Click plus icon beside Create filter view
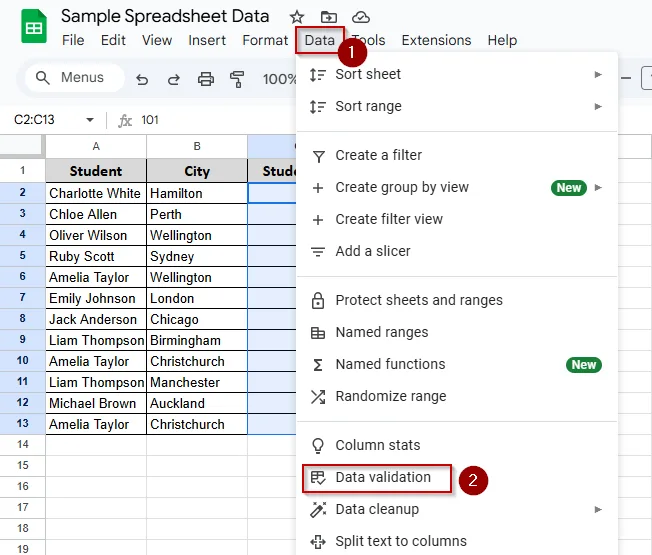 point(318,220)
